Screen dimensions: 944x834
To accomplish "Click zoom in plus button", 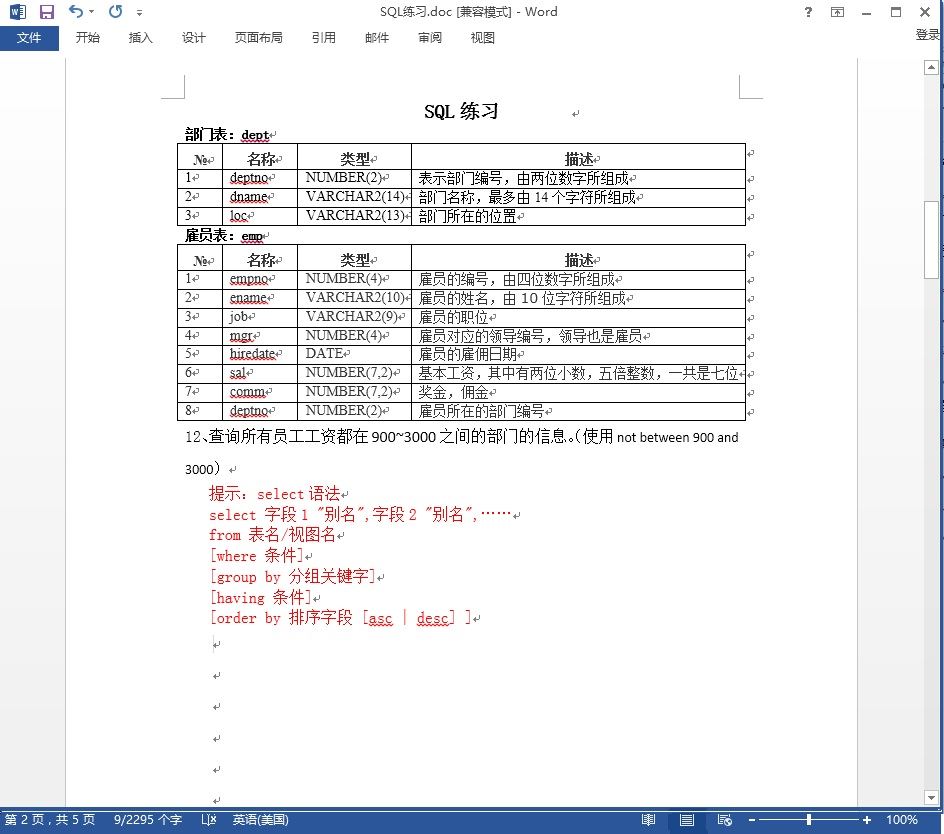I will click(x=866, y=820).
